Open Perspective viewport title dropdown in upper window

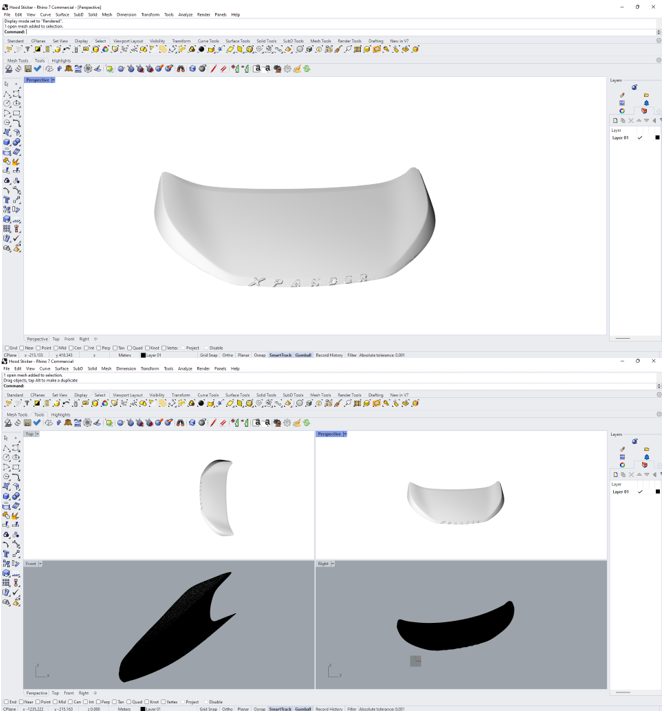[x=53, y=80]
